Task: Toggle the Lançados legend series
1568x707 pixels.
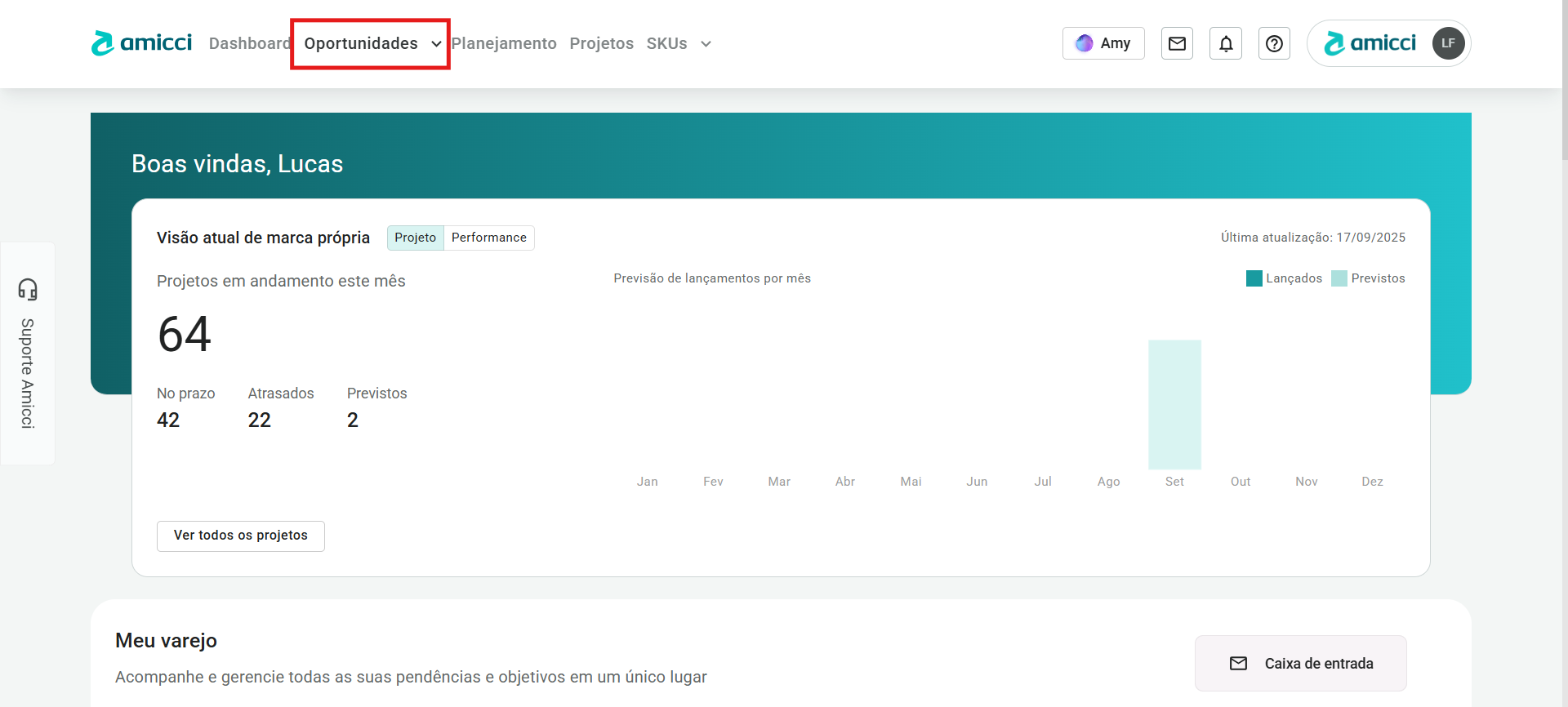Action: coord(1284,278)
